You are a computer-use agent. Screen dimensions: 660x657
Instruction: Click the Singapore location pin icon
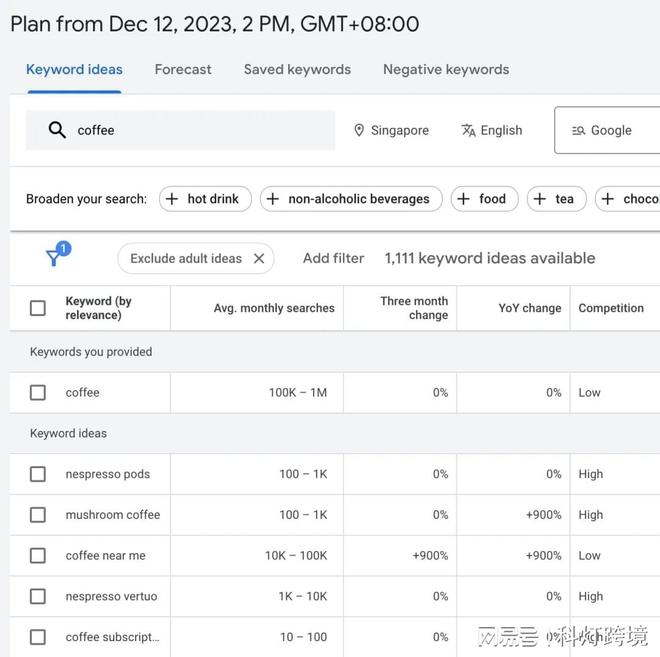[x=359, y=130]
